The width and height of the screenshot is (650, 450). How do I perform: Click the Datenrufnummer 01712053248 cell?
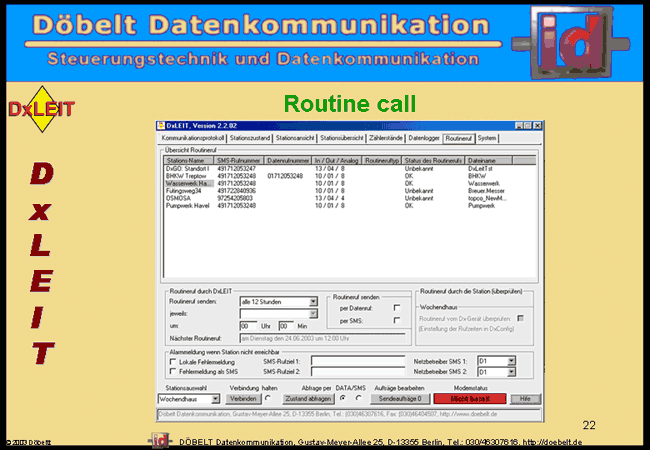coord(285,176)
